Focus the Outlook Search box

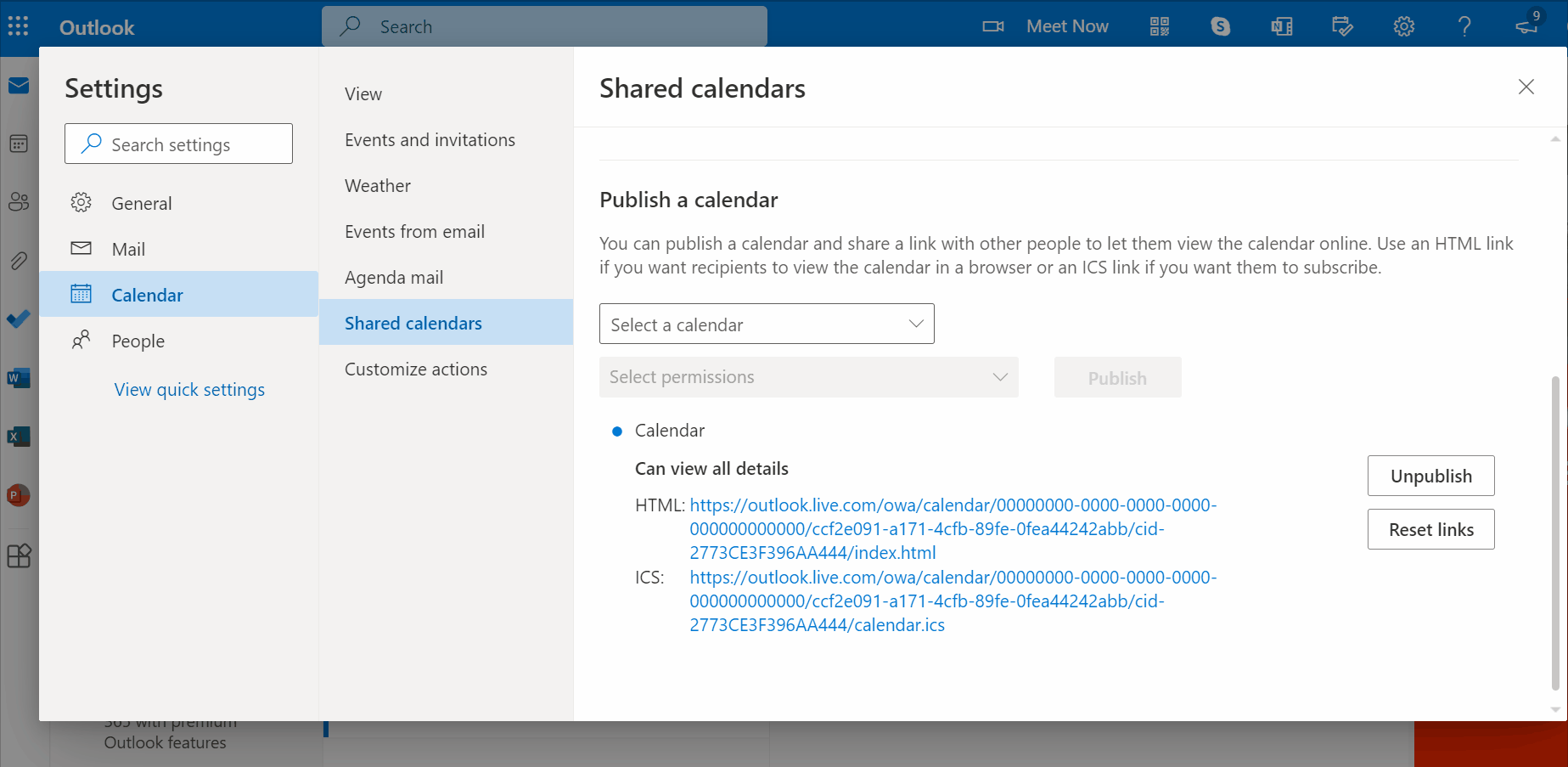point(544,26)
